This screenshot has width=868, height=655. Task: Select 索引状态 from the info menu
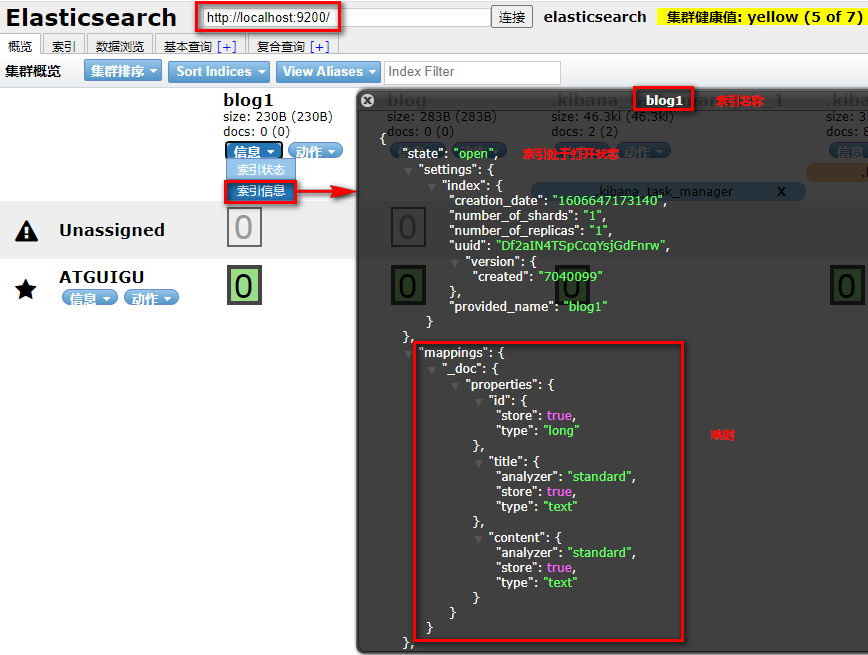(x=261, y=169)
